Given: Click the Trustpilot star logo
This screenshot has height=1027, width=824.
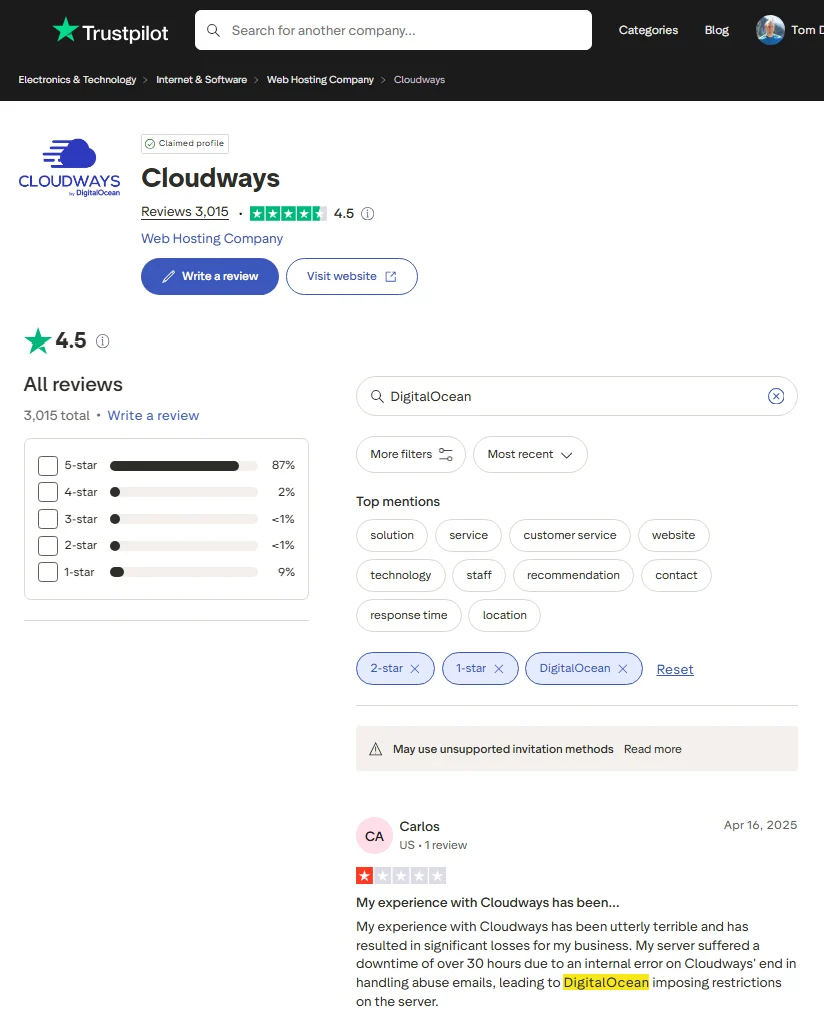Looking at the screenshot, I should click(x=63, y=30).
